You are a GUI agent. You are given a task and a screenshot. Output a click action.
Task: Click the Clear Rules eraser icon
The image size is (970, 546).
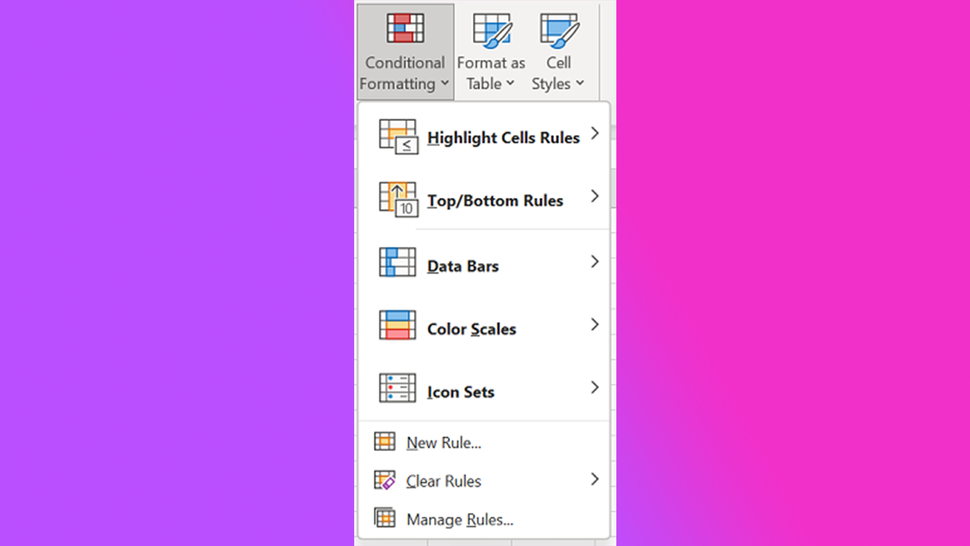(384, 480)
